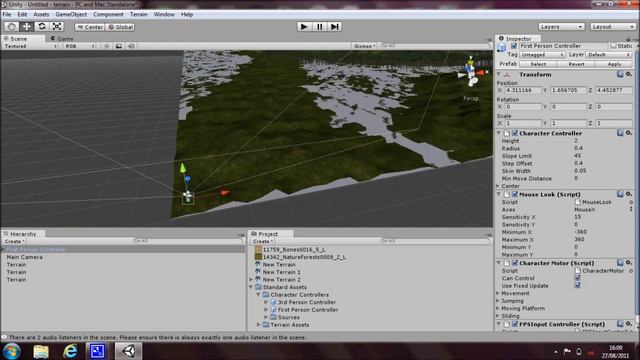This screenshot has width=640, height=360.
Task: Toggle Can Control checkbox
Action: tap(577, 278)
